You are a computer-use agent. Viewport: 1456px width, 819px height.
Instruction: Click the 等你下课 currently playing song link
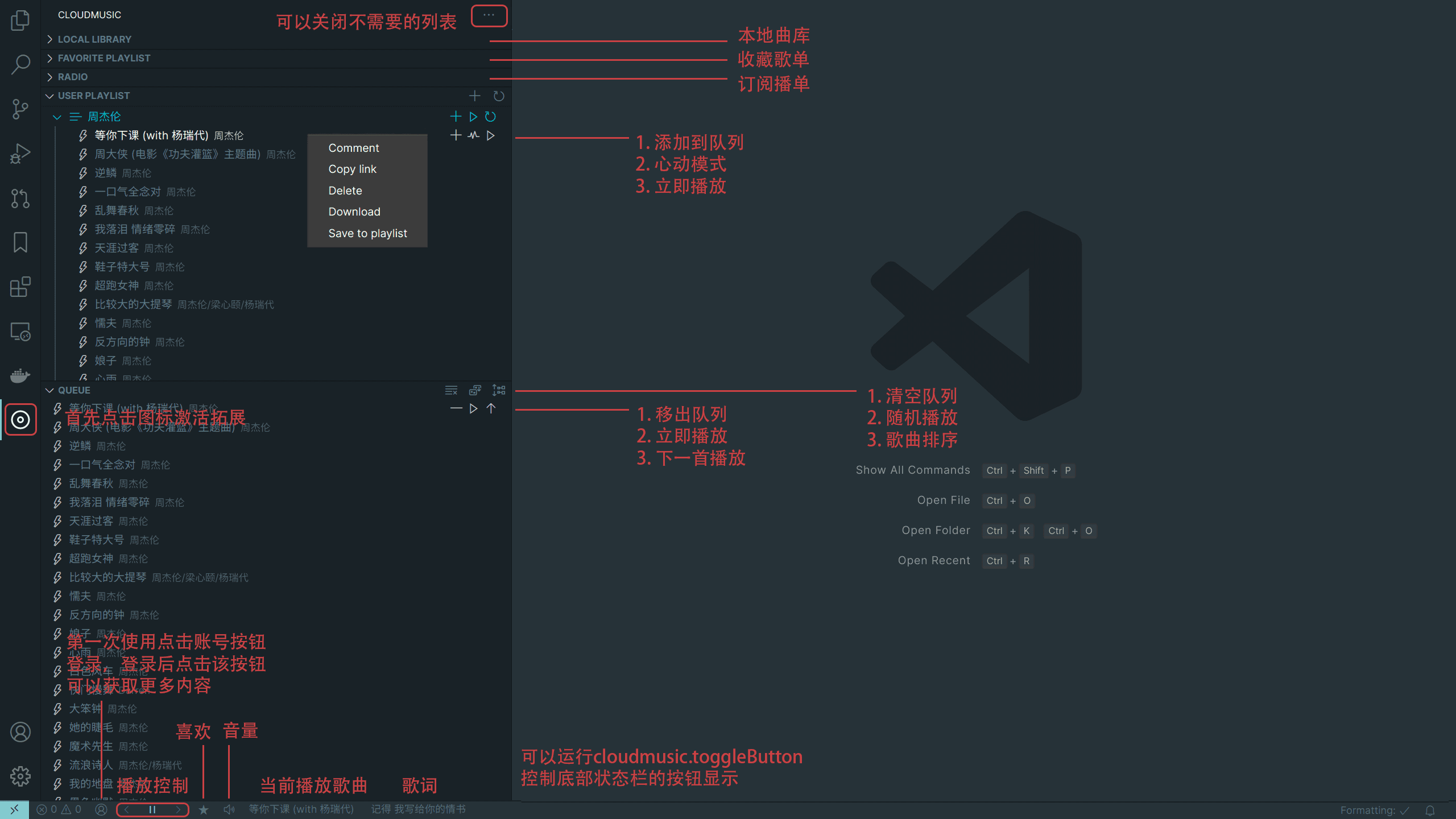pyautogui.click(x=302, y=808)
